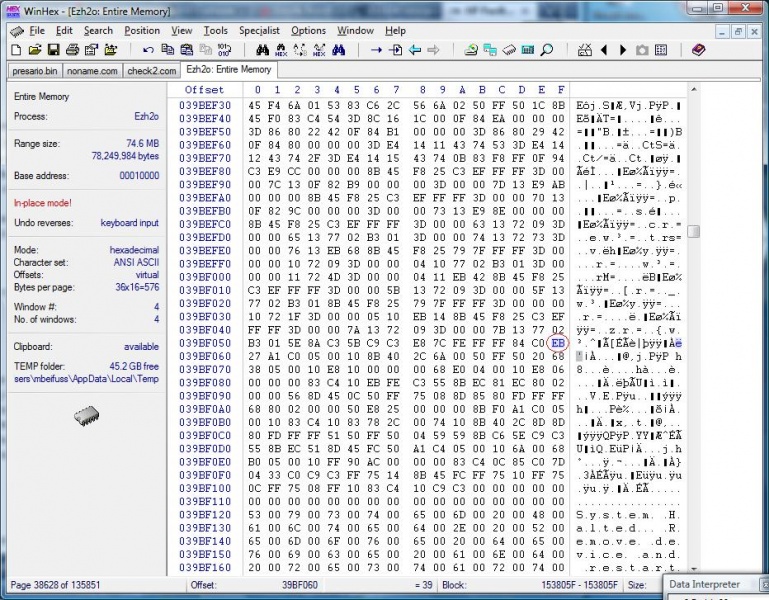
Task: Click the blue Back arrow icon
Action: pos(415,50)
